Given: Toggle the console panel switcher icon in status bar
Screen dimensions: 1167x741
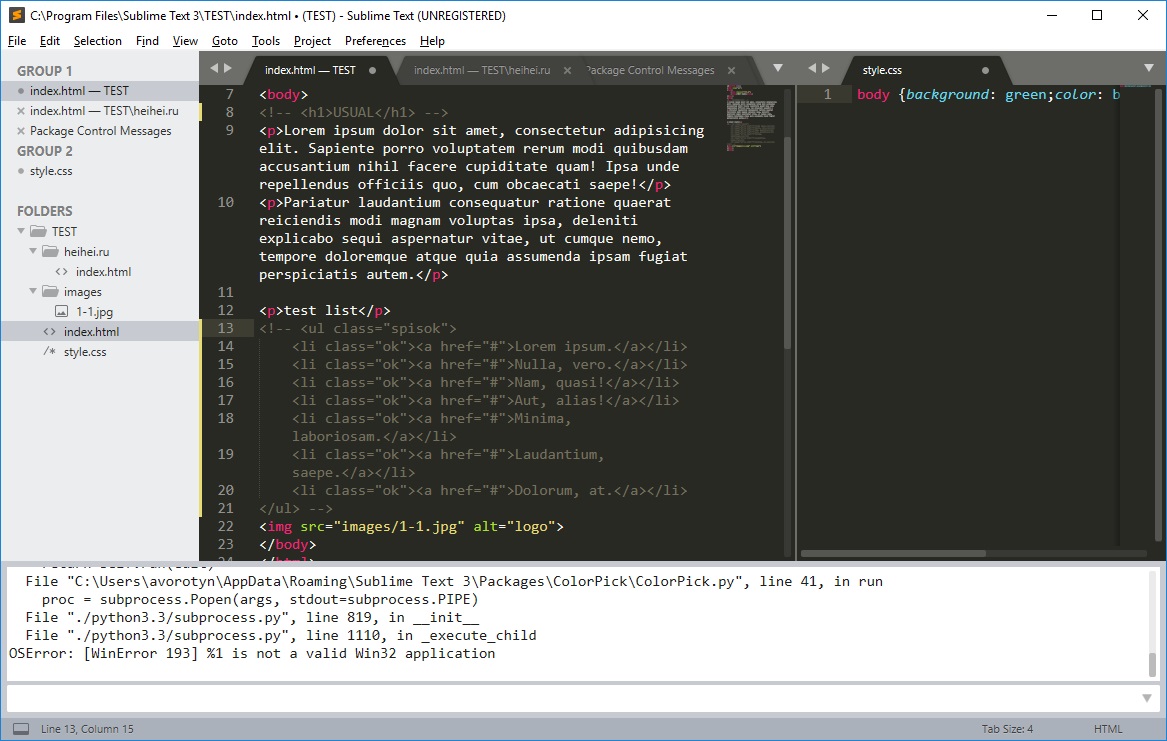Looking at the screenshot, I should pos(22,729).
